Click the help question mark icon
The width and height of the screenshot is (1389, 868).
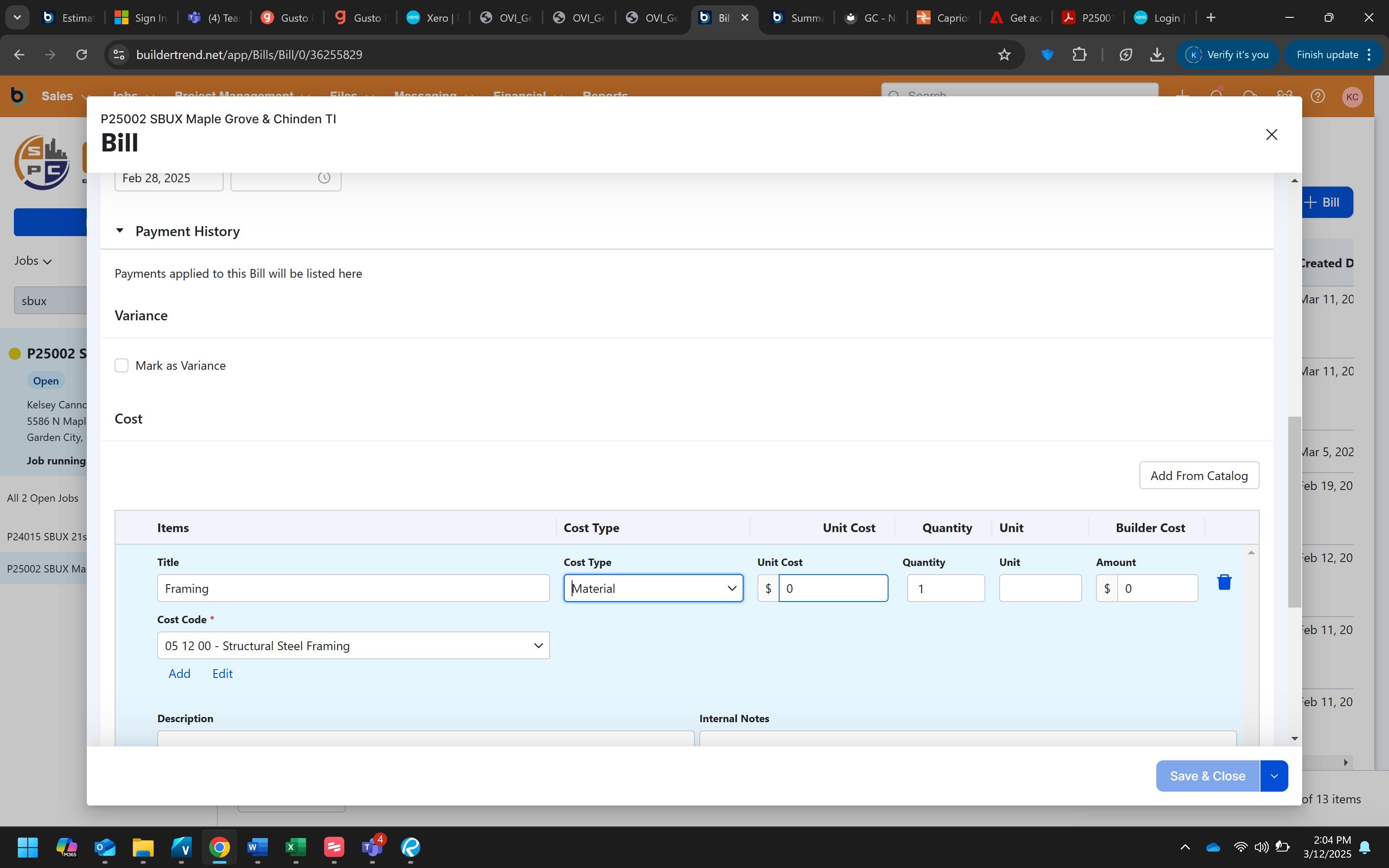click(1318, 96)
